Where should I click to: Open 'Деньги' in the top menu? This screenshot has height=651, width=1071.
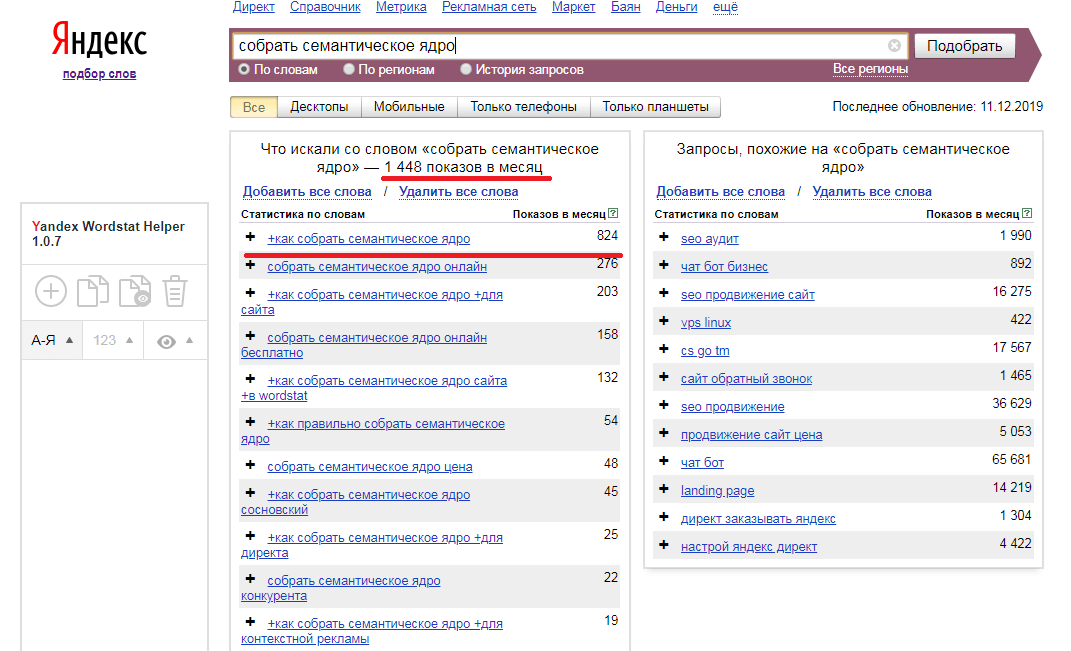click(x=677, y=7)
